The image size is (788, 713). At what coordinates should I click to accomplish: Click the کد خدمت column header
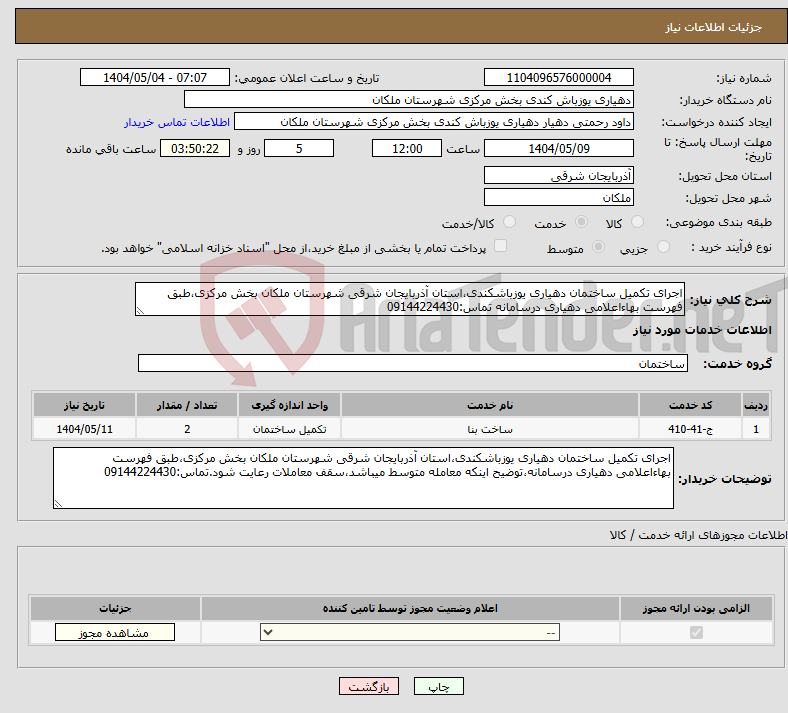point(691,405)
